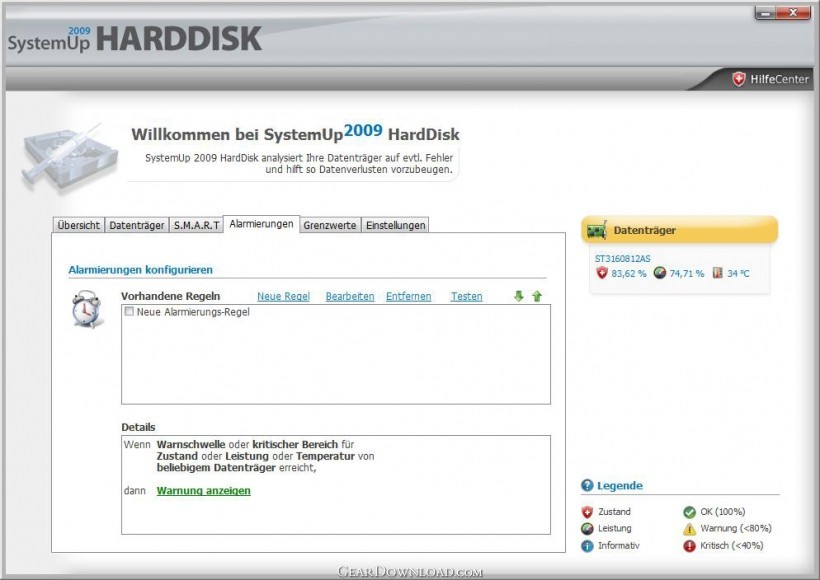Viewport: 820px width, 580px height.
Task: Click the Datenträger yellow panel header
Action: [679, 230]
